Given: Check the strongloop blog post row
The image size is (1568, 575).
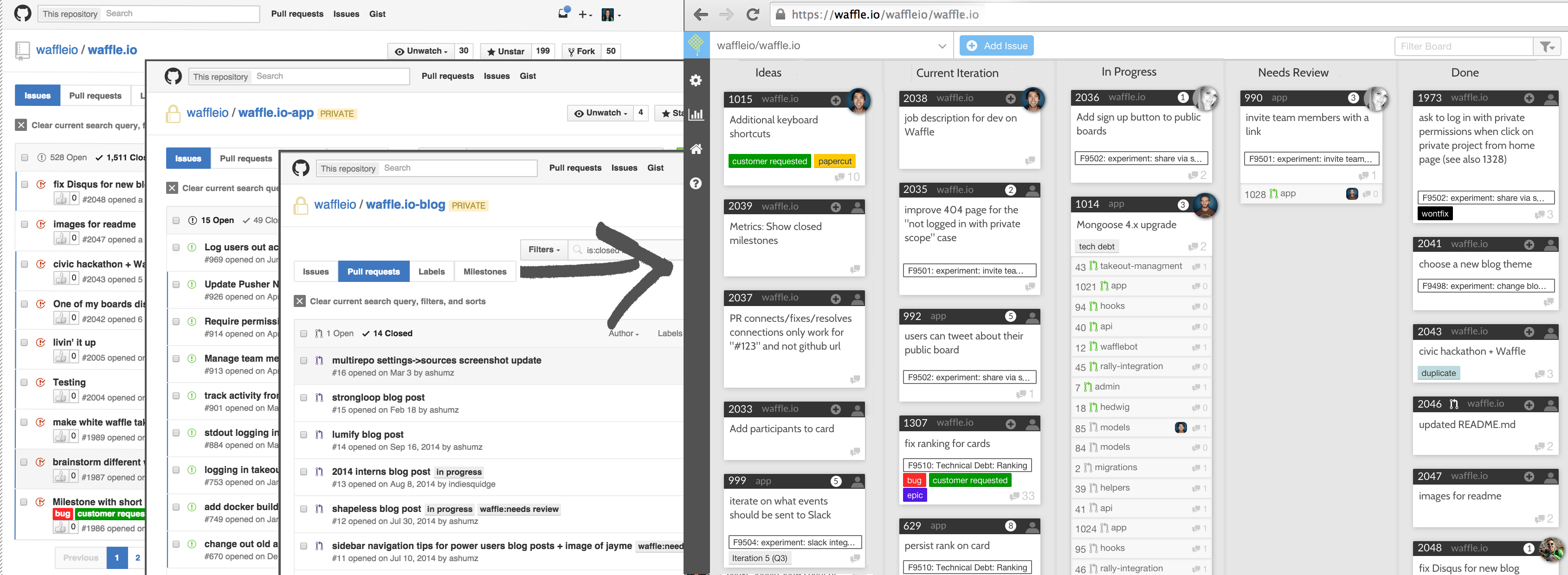Looking at the screenshot, I should pyautogui.click(x=304, y=397).
